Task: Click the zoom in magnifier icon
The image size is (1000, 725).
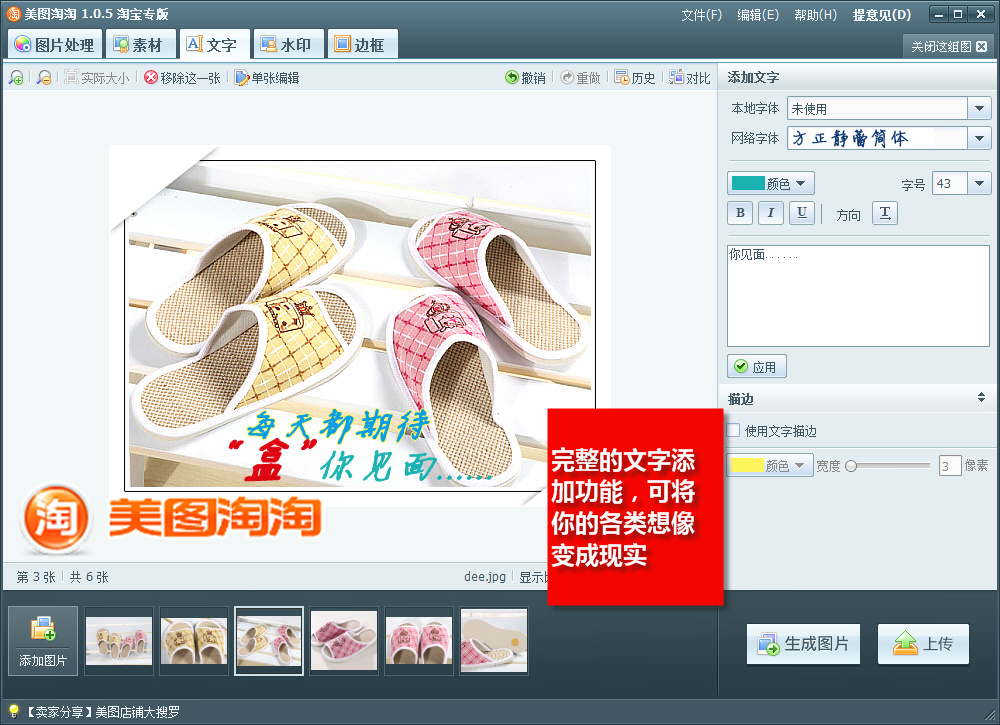Action: (16, 78)
